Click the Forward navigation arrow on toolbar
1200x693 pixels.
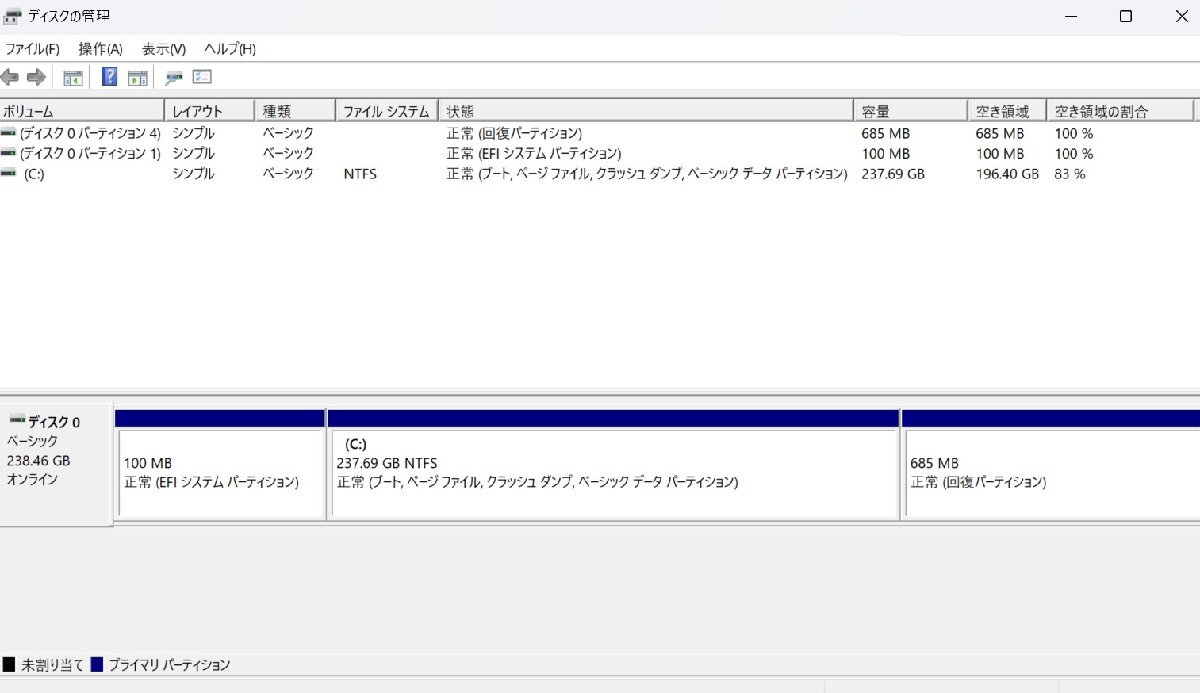(36, 77)
